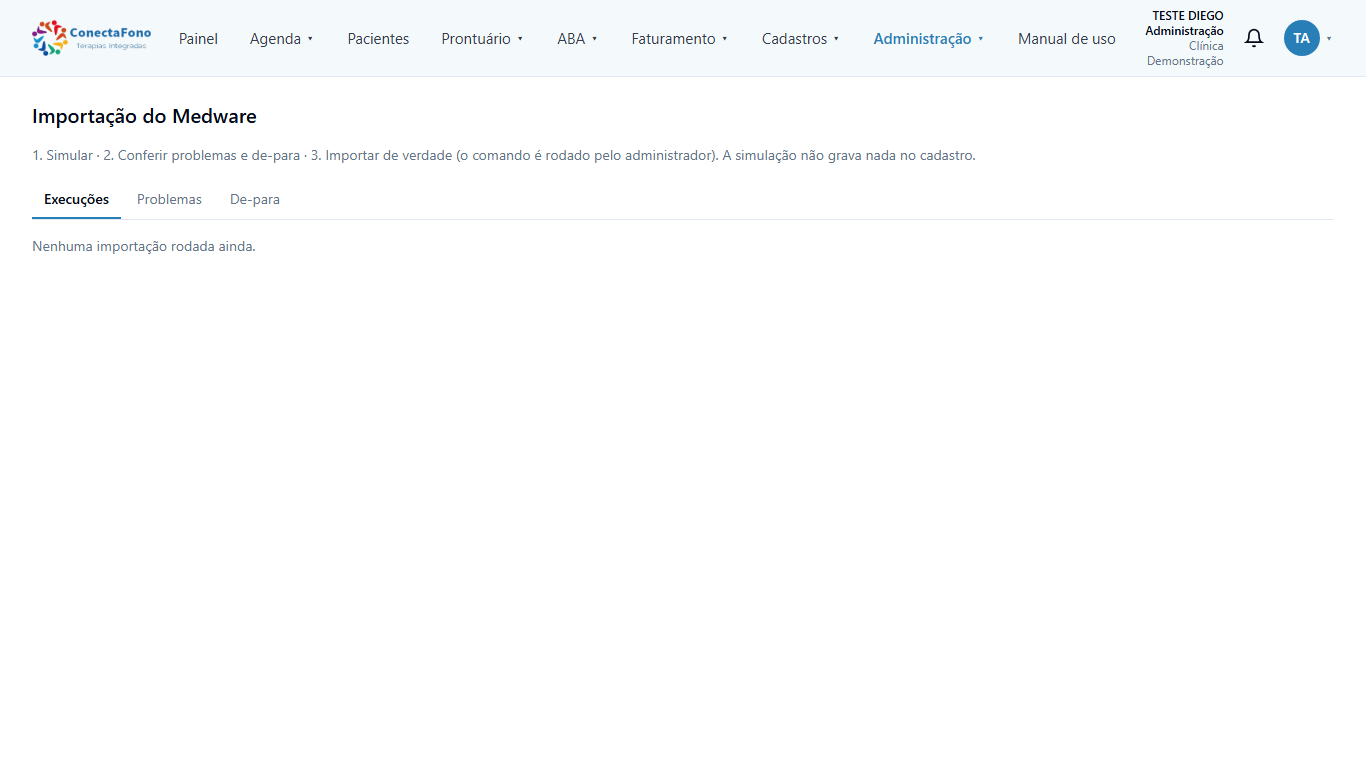Expand the Prontuário dropdown menu
Image resolution: width=1366 pixels, height=768 pixels.
[x=483, y=39]
